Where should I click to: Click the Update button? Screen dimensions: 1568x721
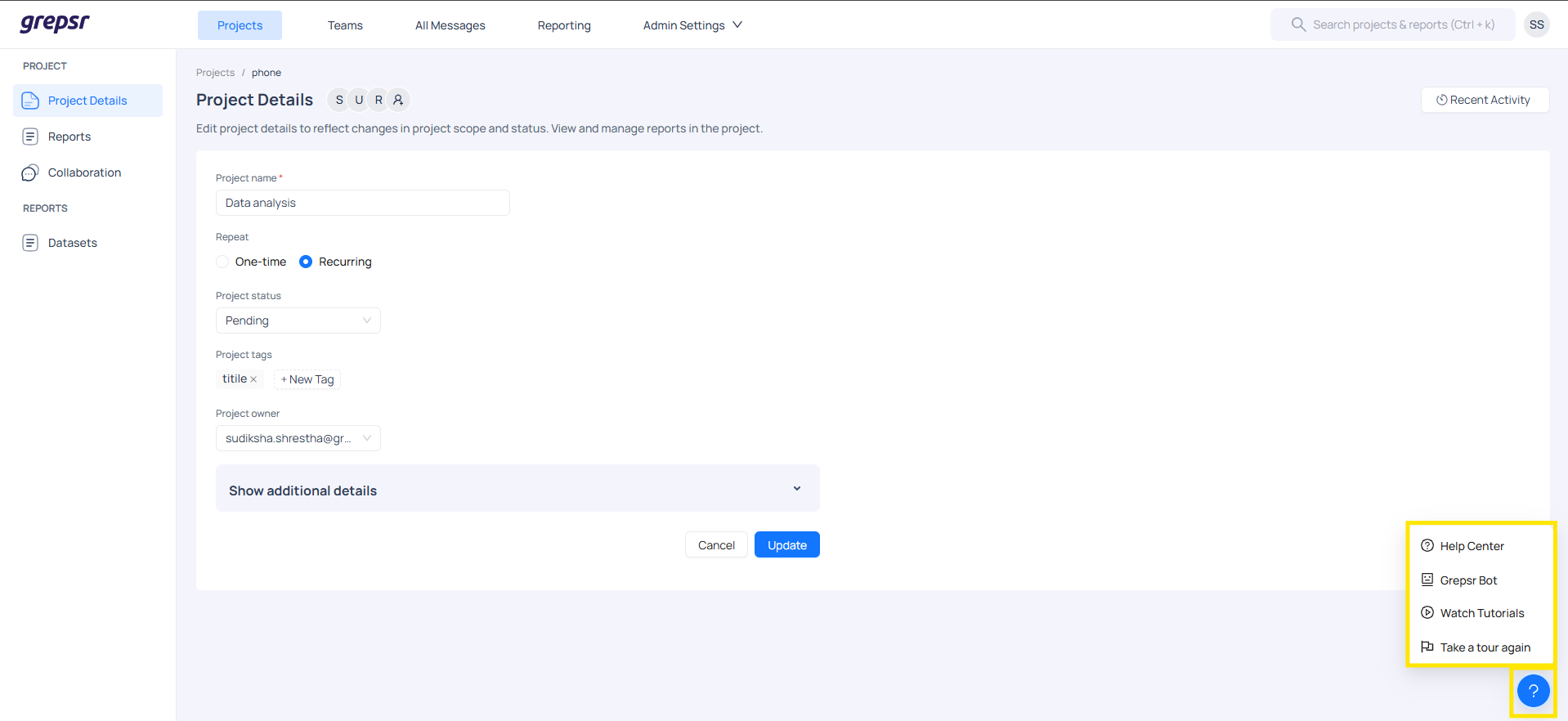pyautogui.click(x=786, y=545)
